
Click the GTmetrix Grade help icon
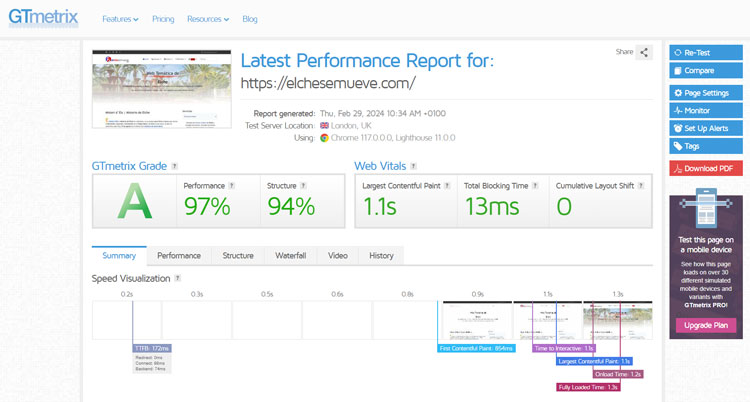click(x=175, y=166)
